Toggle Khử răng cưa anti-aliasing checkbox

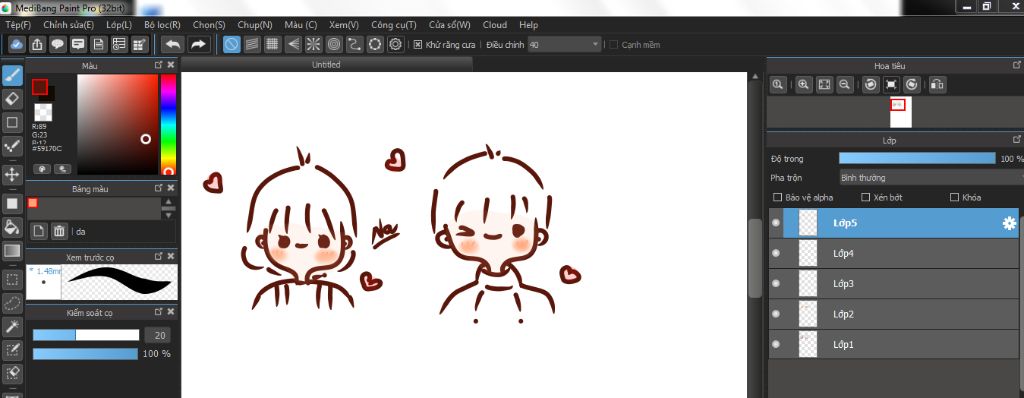pos(418,44)
